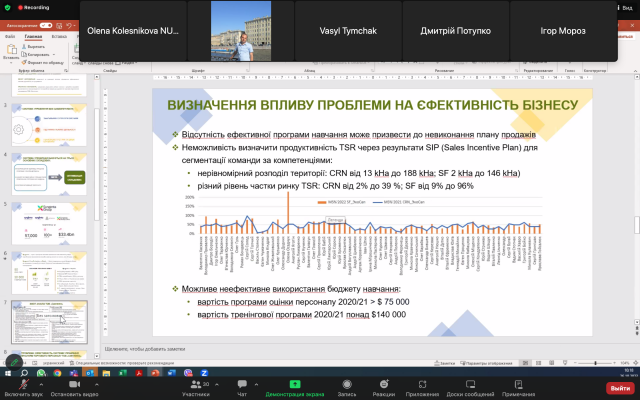The height and width of the screenshot is (400, 640).
Task: Open Доски сообщений whiteboards
Action: click(469, 385)
